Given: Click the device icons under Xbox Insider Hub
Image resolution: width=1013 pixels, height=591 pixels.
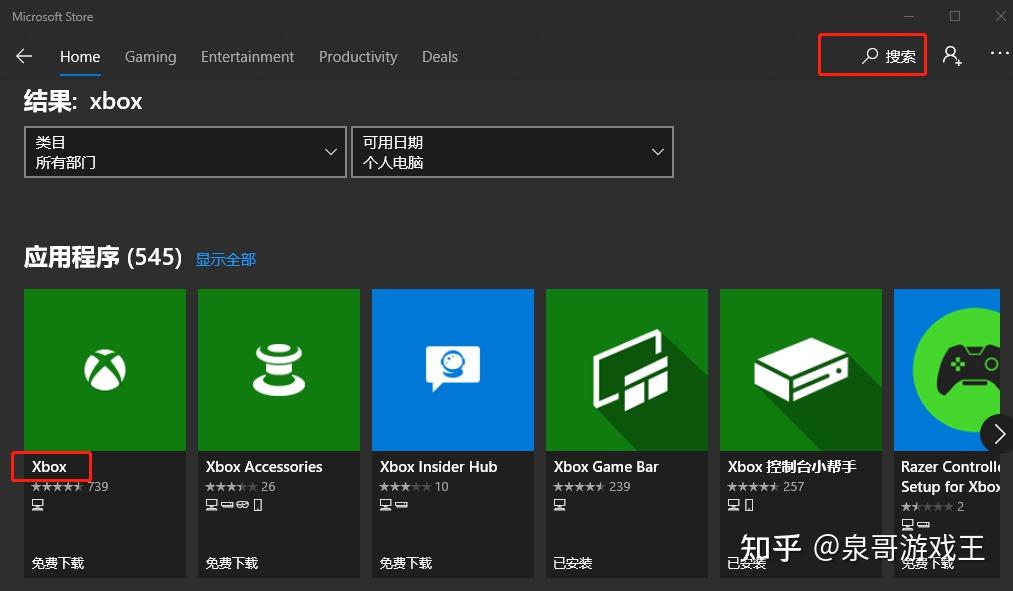Looking at the screenshot, I should [393, 504].
